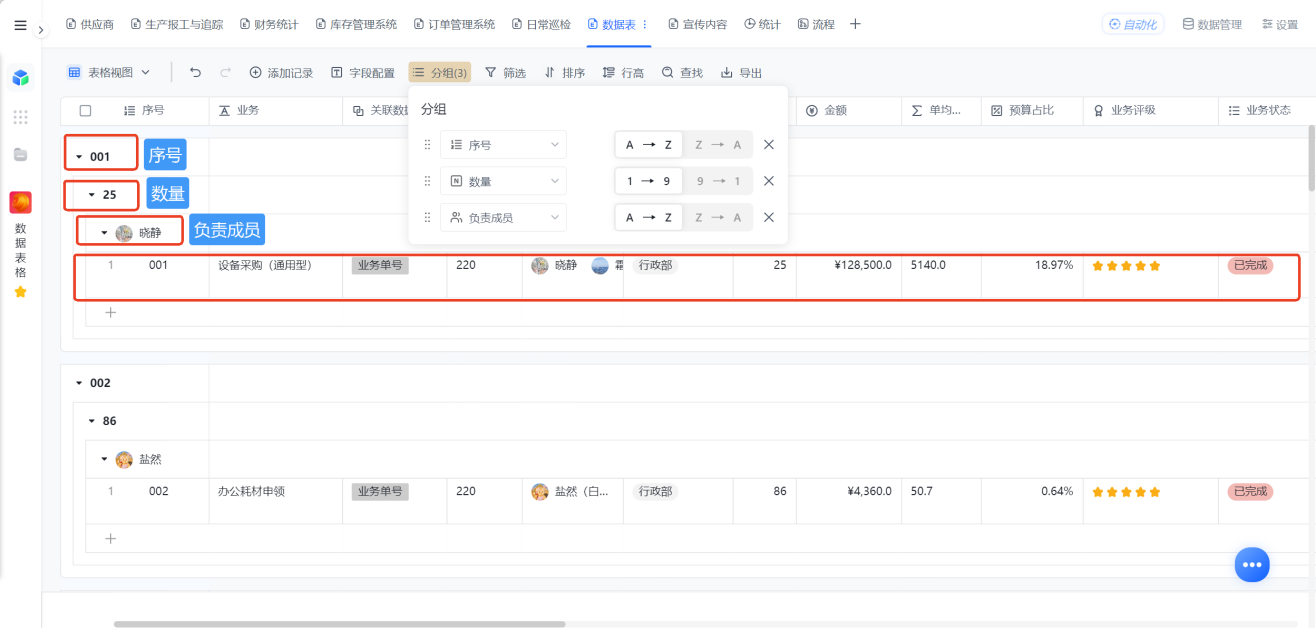This screenshot has width=1316, height=628.
Task: Click 业务单号 tag in 办公耗材申领 row
Action: pos(380,491)
